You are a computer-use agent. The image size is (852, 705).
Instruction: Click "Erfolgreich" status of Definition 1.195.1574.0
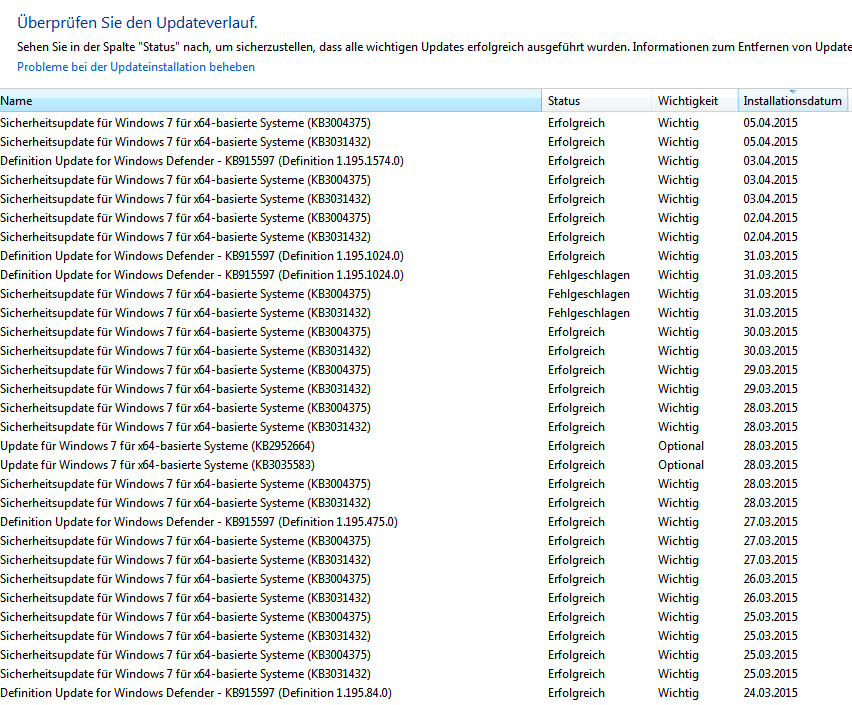576,161
